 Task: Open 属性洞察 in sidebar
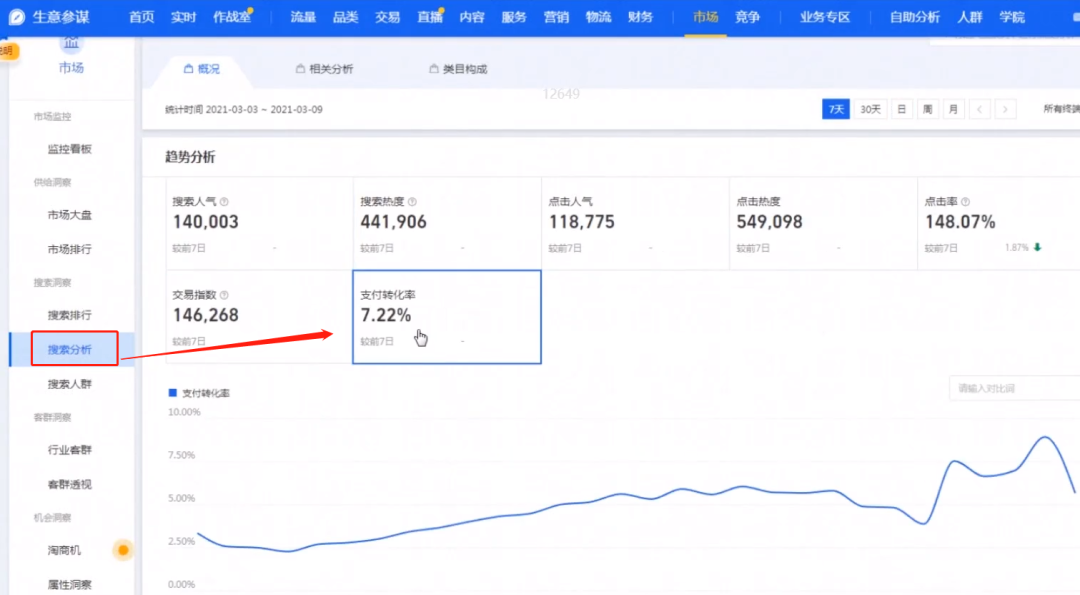[x=70, y=585]
